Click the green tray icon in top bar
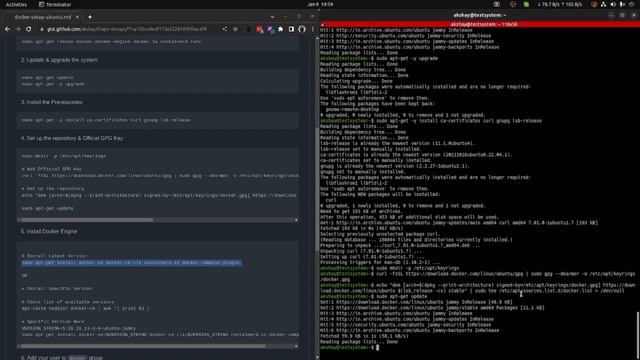The image size is (640, 360). (526, 4)
